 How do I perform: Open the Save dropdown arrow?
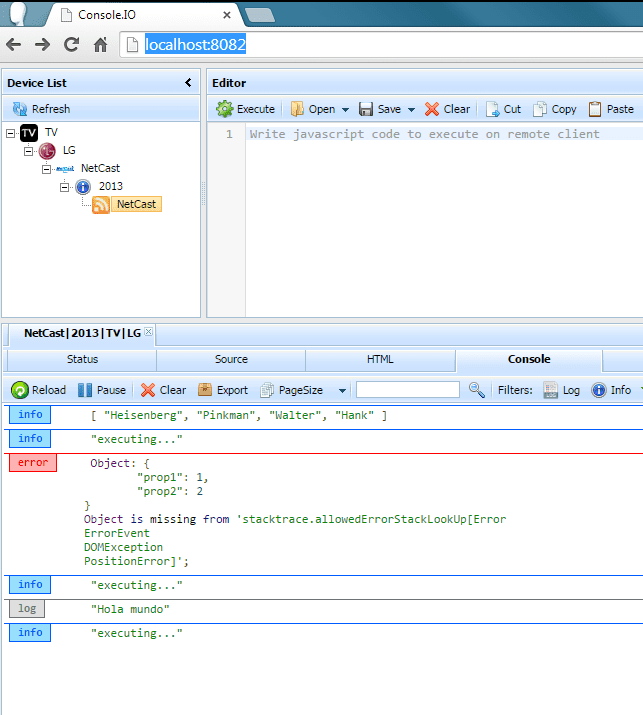coord(411,110)
